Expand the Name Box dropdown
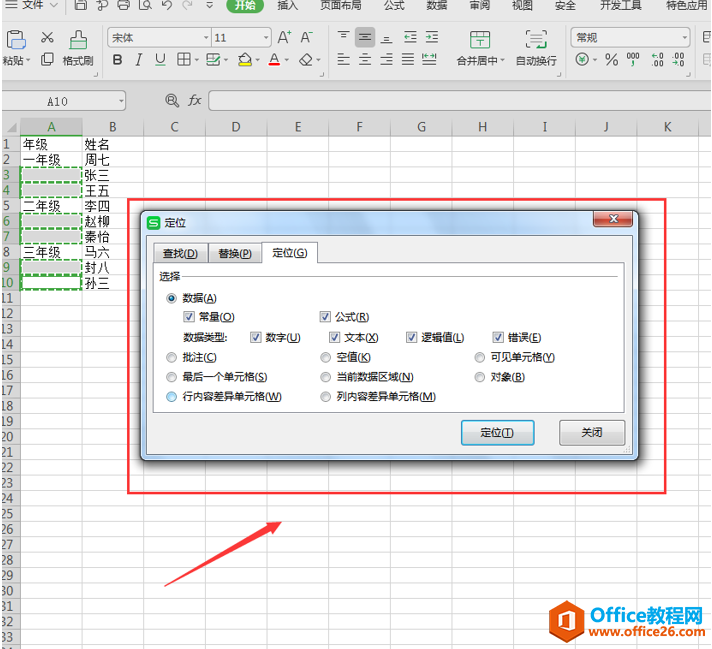 pos(121,101)
